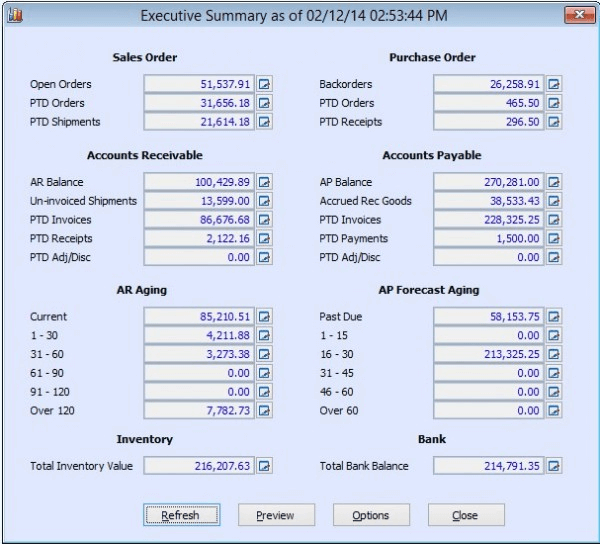Open drill-down icon for Sales Open Orders
600x544 pixels.
tap(264, 84)
